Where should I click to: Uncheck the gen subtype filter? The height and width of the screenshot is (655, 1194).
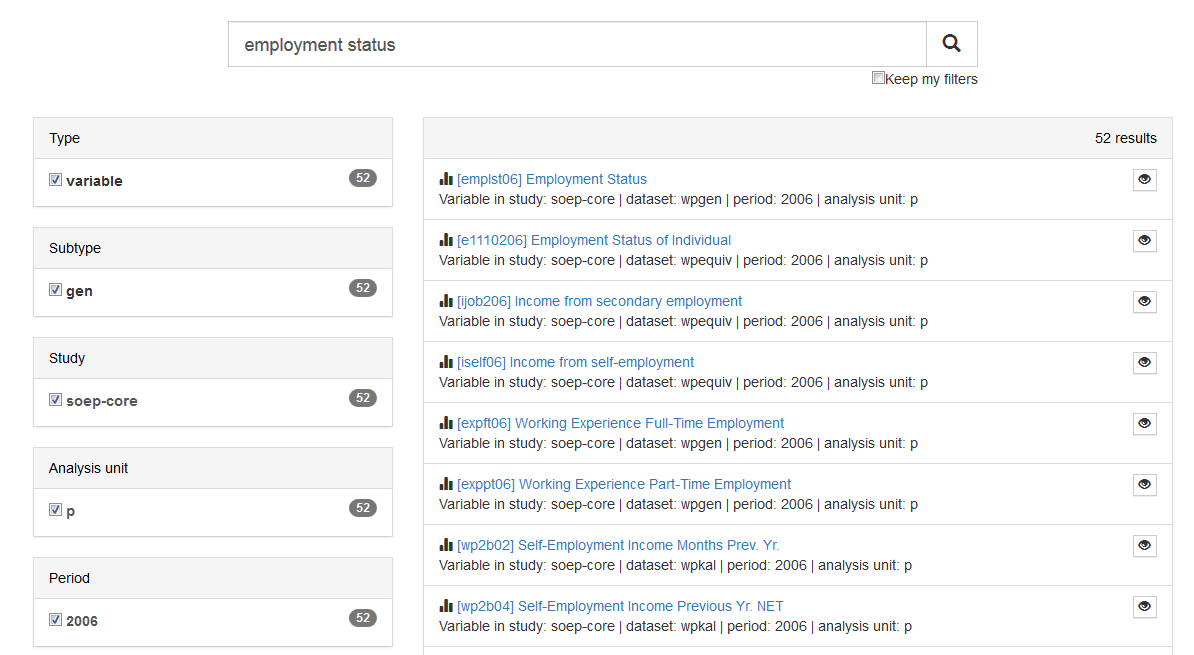click(x=55, y=289)
